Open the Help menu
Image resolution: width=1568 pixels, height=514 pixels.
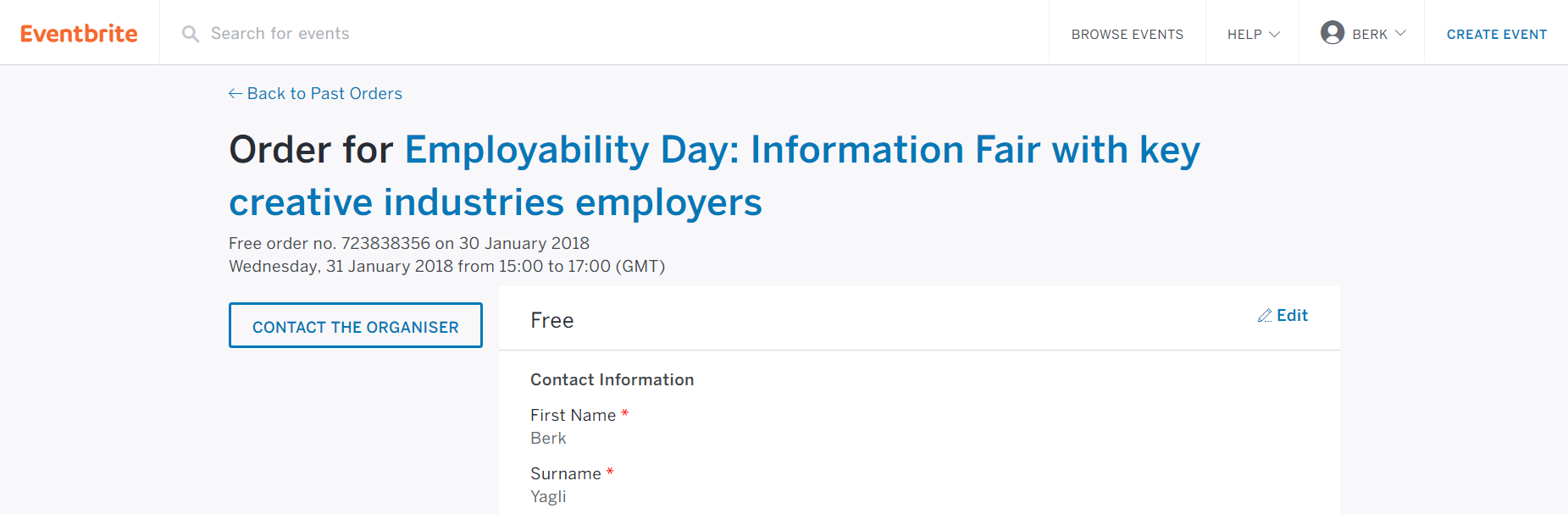coord(1244,35)
